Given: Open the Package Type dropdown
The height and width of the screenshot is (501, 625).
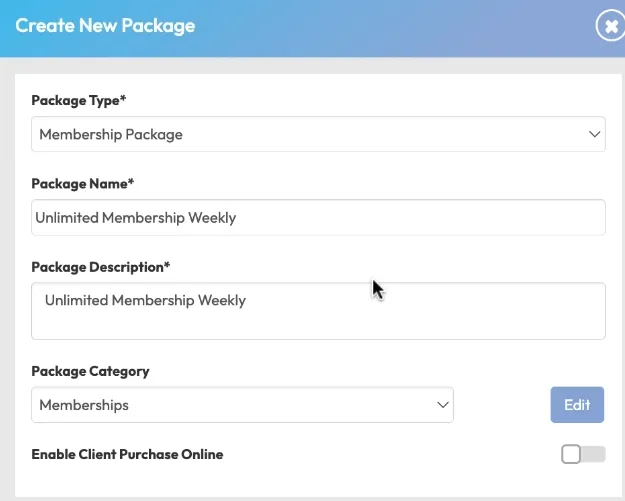Looking at the screenshot, I should (318, 134).
